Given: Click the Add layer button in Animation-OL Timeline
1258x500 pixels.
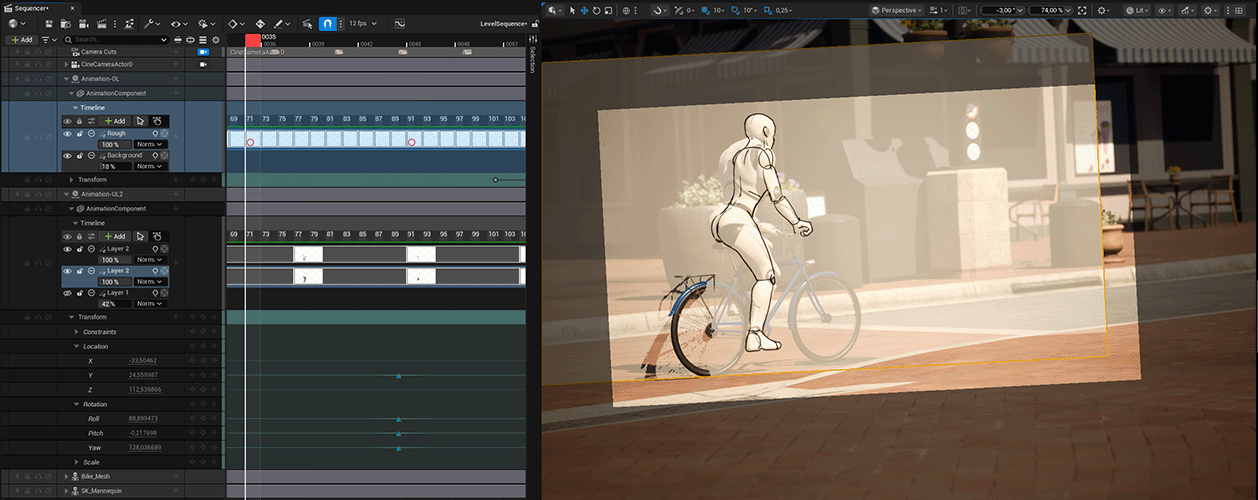Looking at the screenshot, I should point(115,121).
